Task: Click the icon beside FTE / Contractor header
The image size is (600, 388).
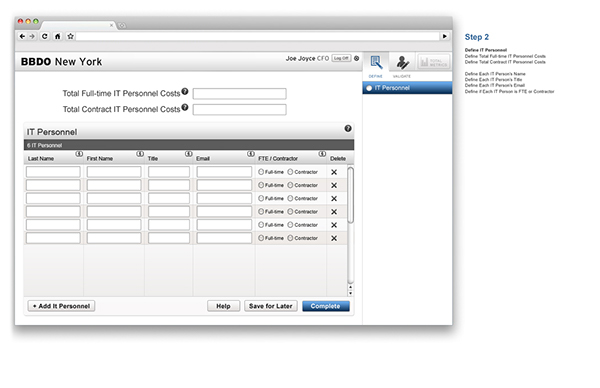Action: click(x=322, y=154)
